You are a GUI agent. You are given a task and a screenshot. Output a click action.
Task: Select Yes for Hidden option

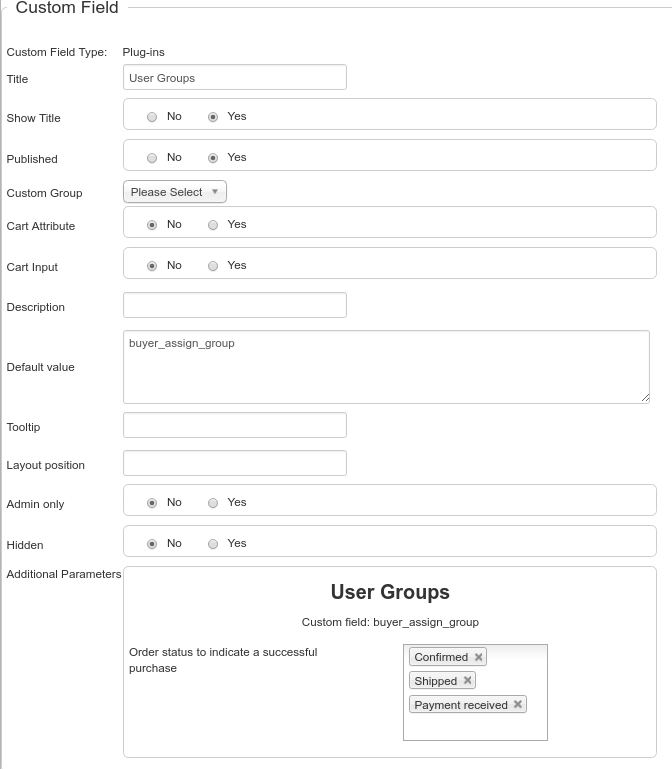213,544
